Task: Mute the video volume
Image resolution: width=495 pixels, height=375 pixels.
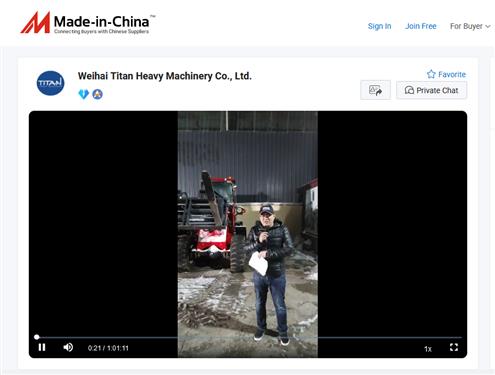Action: click(68, 347)
